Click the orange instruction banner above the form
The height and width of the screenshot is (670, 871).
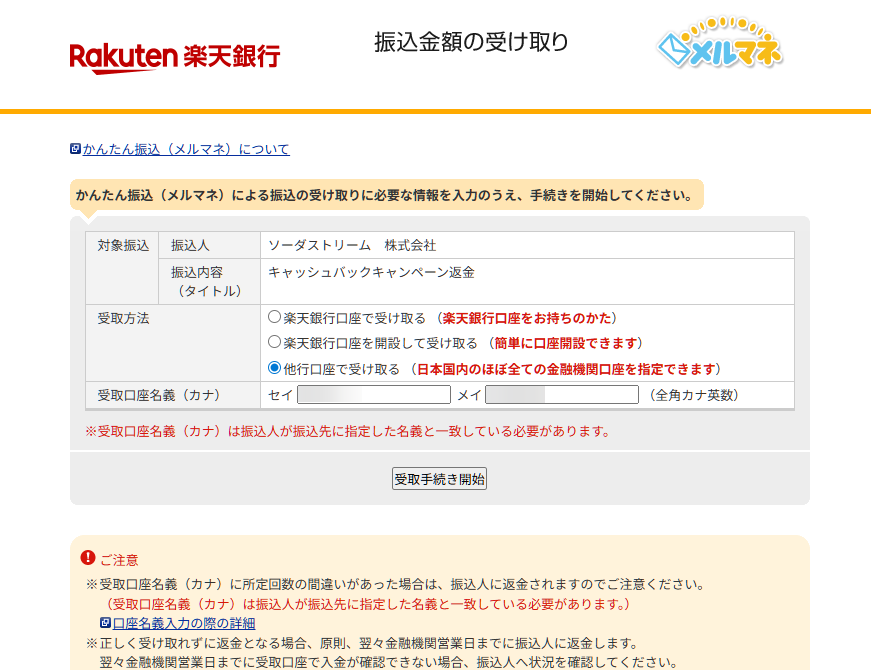click(x=385, y=195)
